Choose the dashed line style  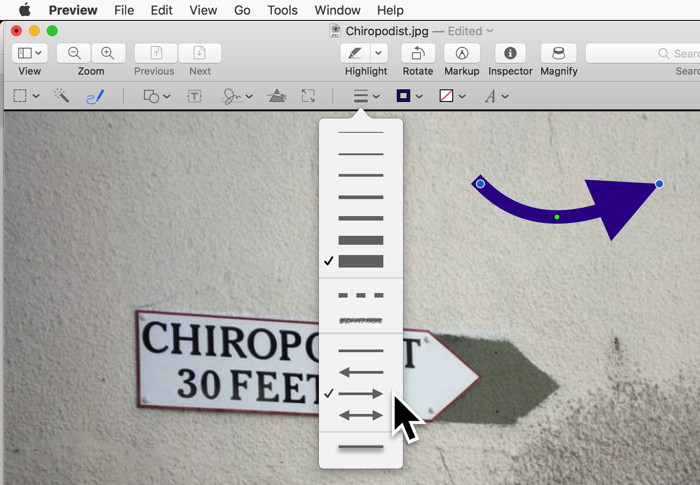point(361,295)
